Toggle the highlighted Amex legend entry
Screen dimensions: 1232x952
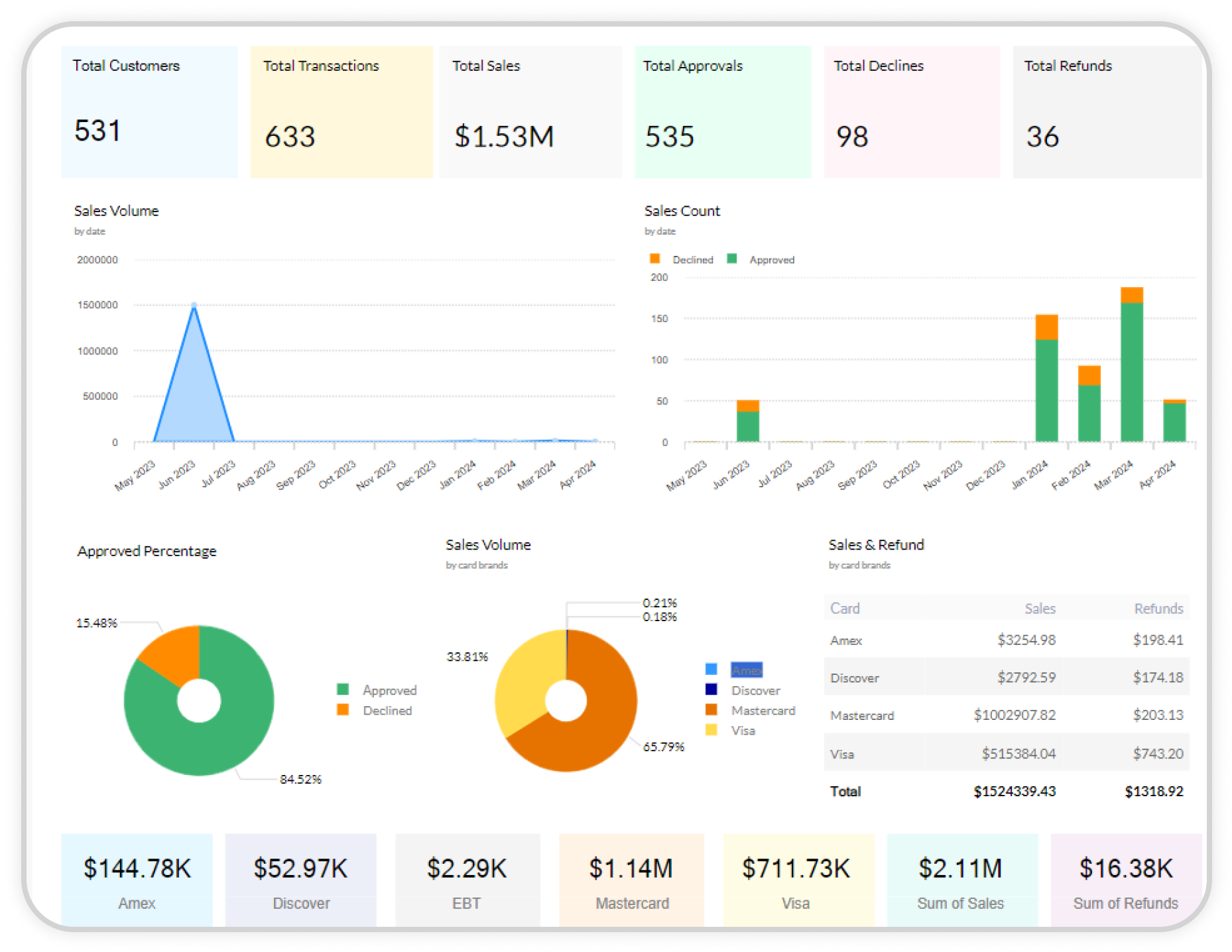tap(734, 670)
